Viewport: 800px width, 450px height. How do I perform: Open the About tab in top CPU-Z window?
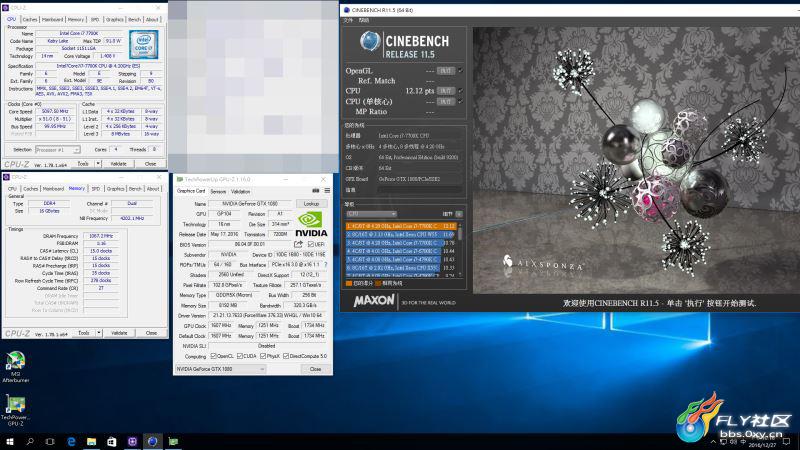click(x=152, y=19)
